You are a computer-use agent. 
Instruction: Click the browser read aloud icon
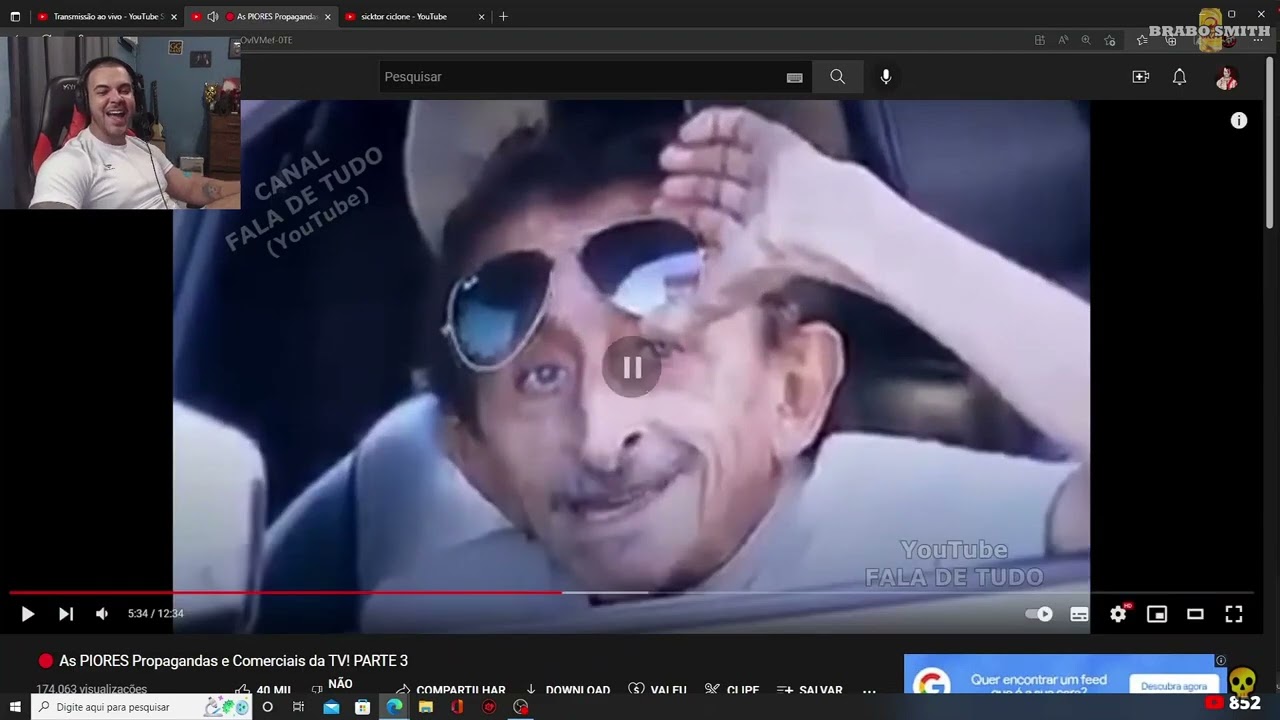tap(1063, 40)
